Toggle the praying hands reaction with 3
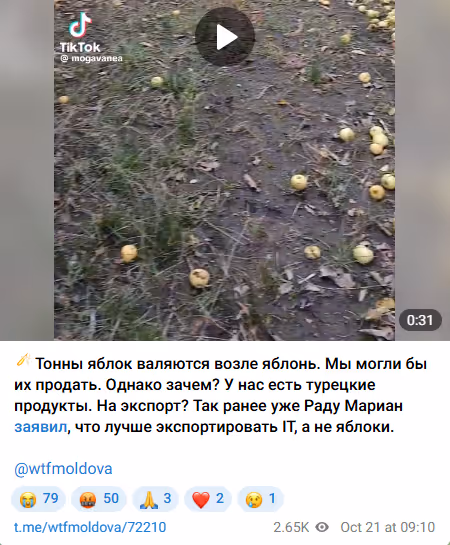The width and height of the screenshot is (450, 545). 156,499
